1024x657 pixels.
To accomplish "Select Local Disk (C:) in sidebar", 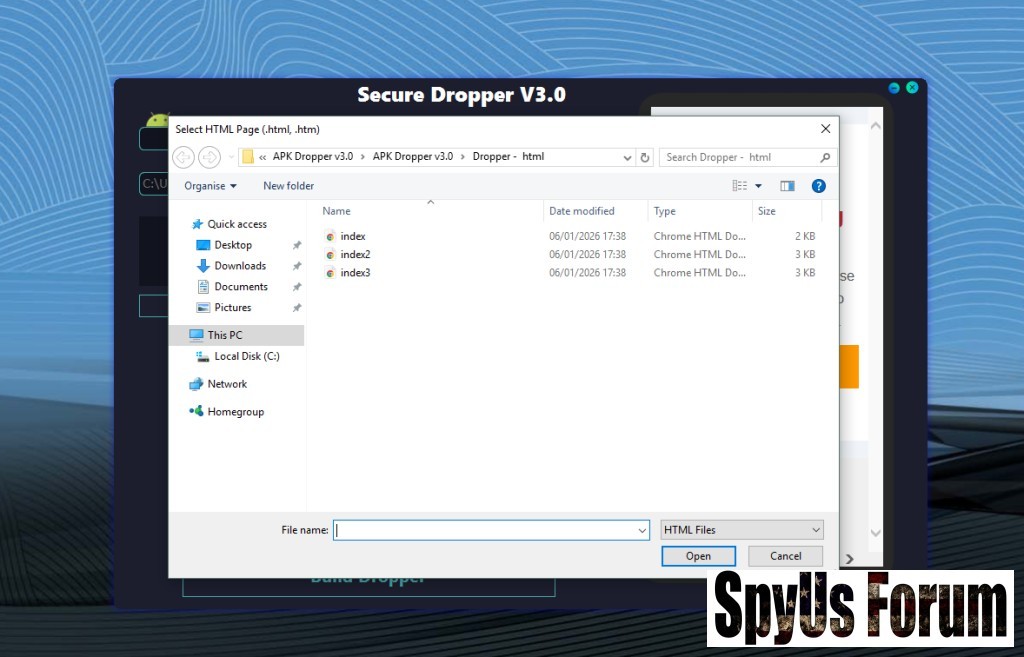I will tap(246, 356).
